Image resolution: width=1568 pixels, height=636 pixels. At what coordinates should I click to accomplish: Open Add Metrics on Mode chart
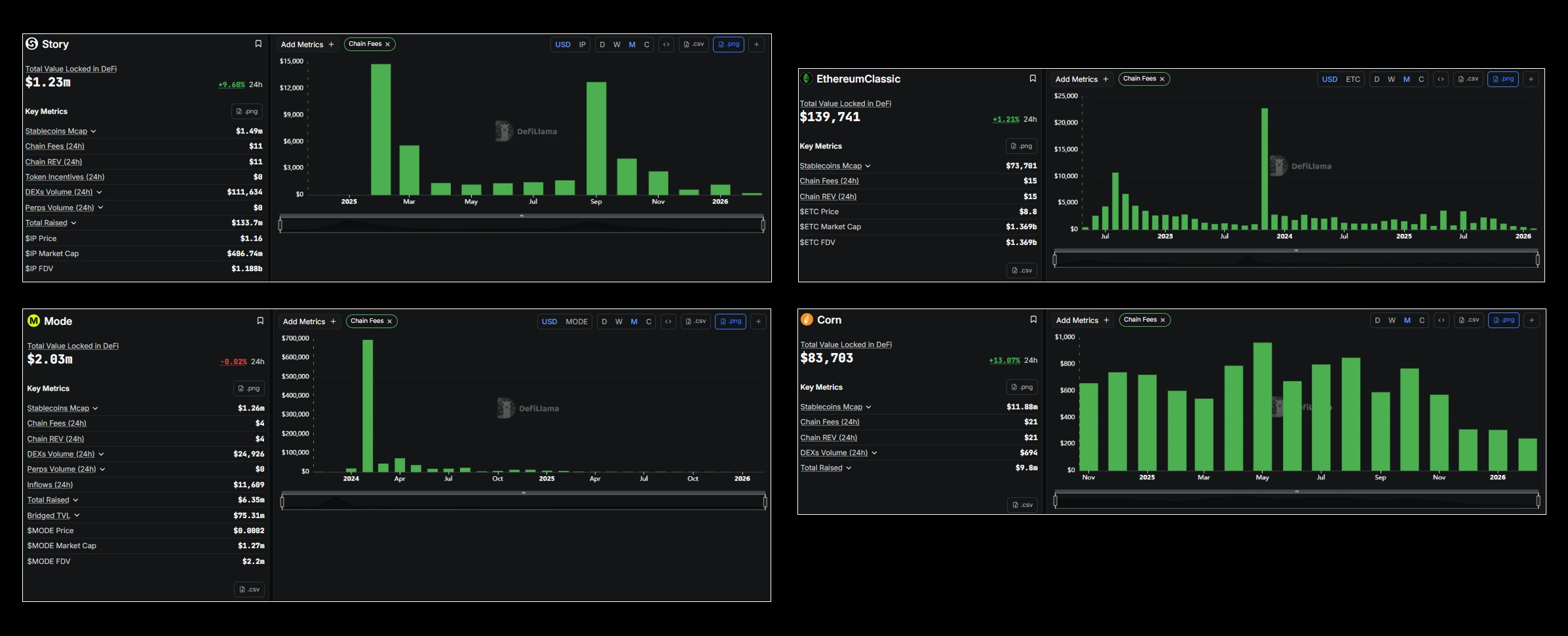coord(309,322)
